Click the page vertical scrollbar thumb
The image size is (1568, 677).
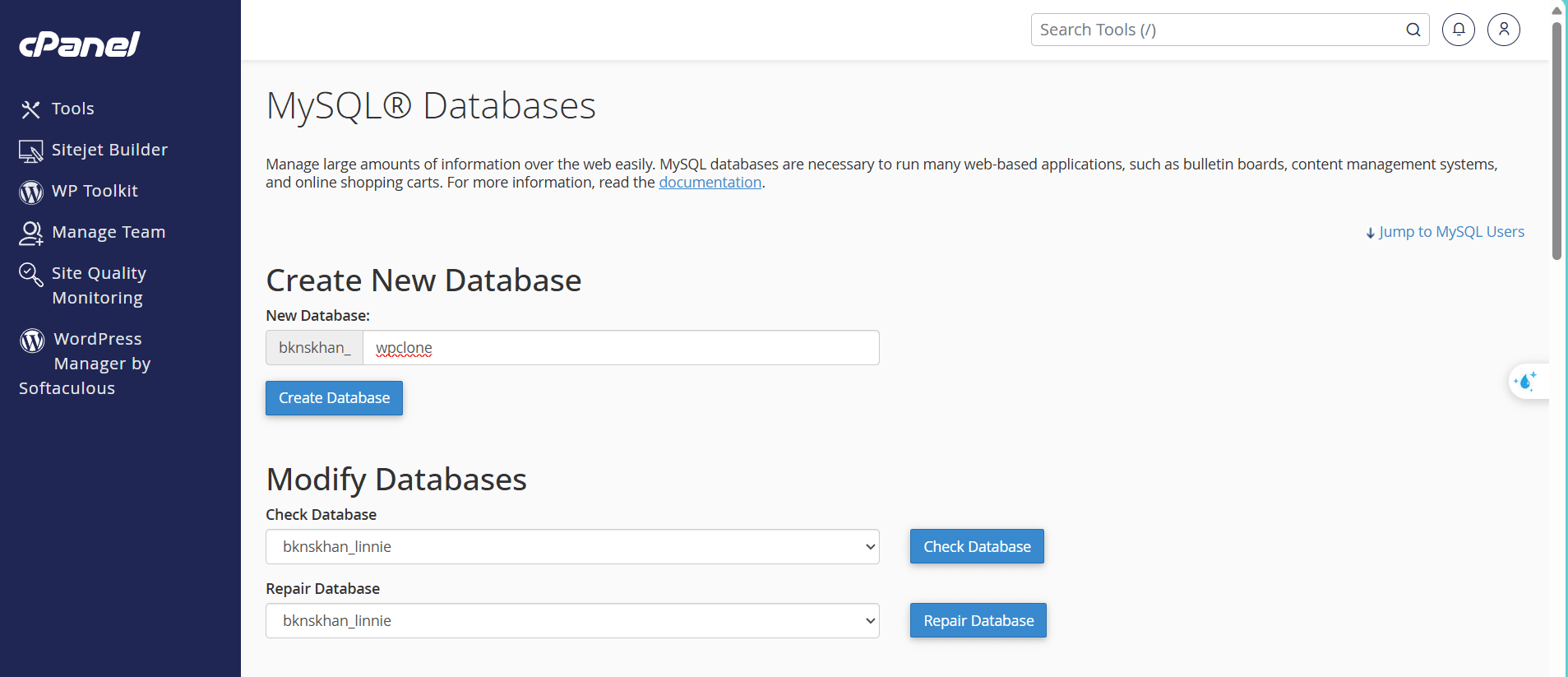tap(1556, 141)
